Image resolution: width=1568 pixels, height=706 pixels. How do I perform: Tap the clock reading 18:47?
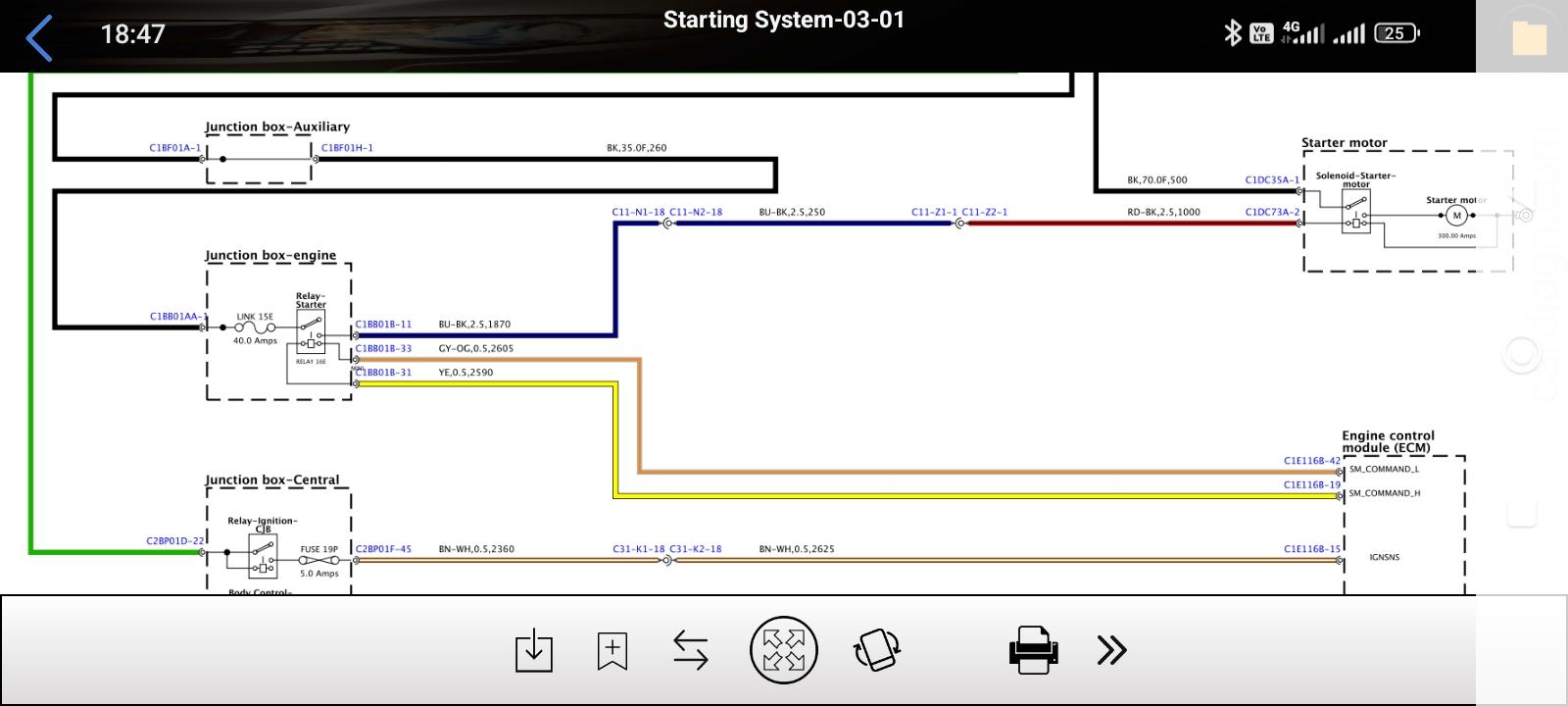[x=132, y=34]
